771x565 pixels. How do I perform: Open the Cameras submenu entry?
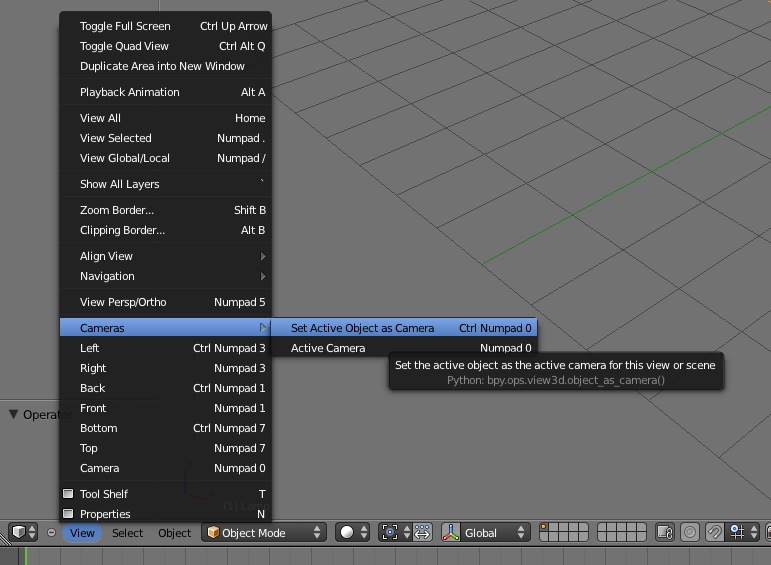click(166, 328)
